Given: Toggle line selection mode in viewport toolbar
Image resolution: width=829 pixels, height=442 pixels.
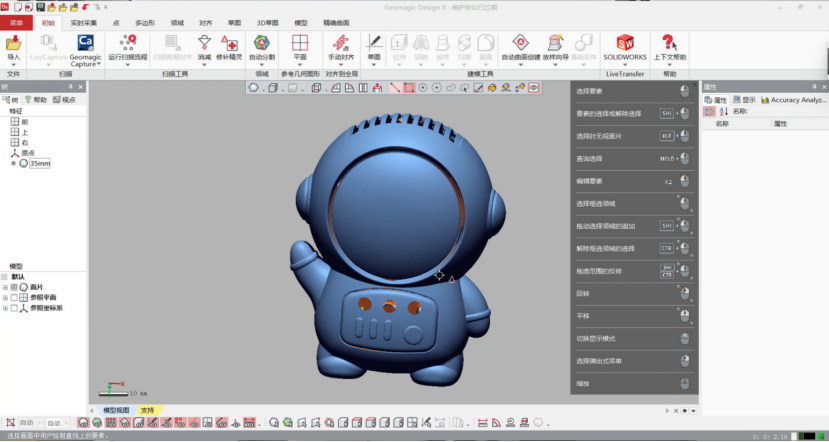Looking at the screenshot, I should [395, 88].
